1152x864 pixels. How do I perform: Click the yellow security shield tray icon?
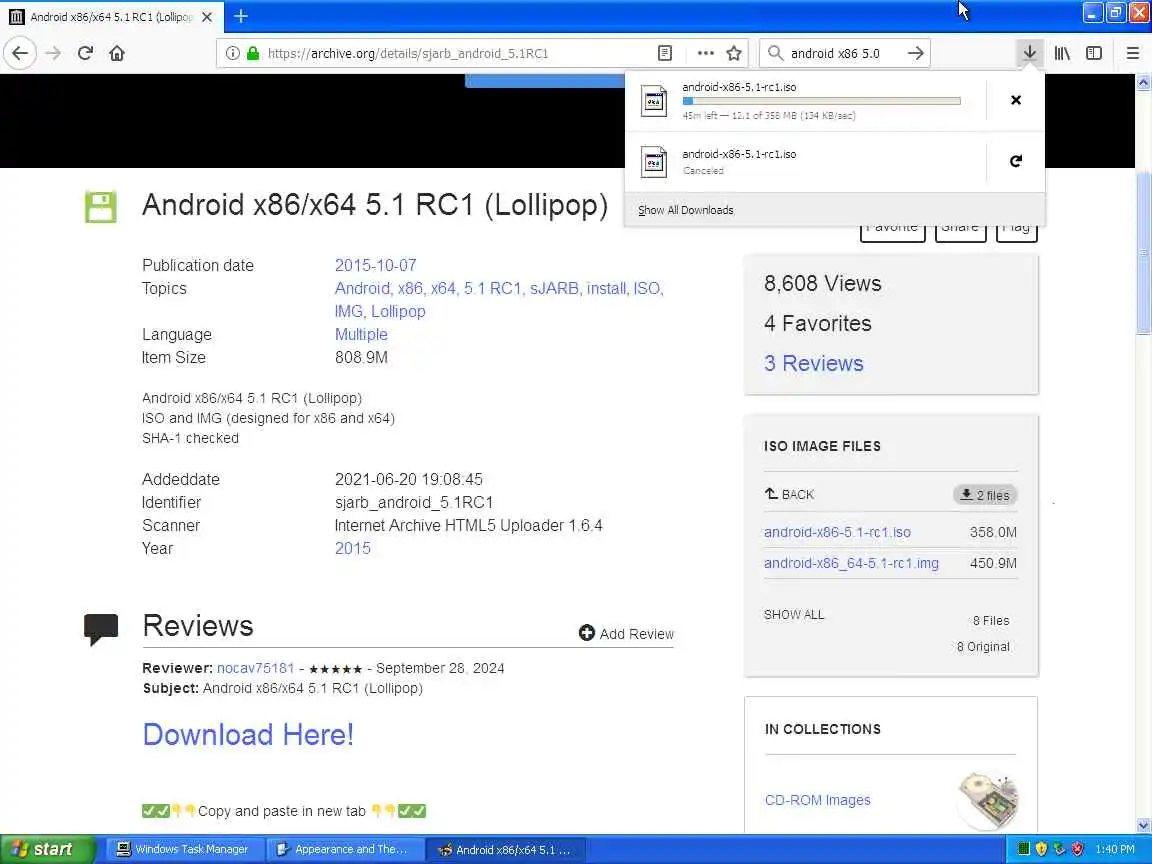pyautogui.click(x=1041, y=849)
